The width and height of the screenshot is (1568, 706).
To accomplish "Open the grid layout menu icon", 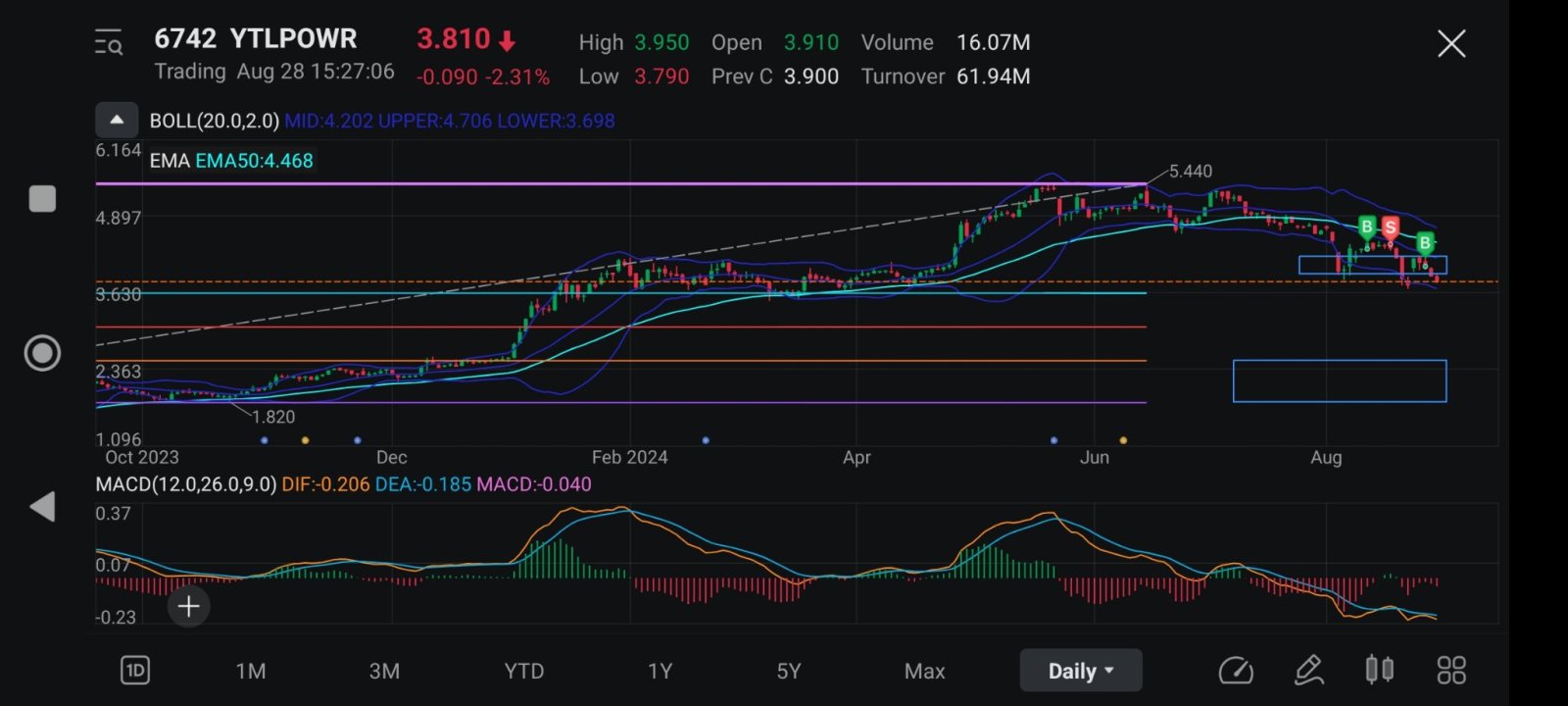I will click(x=1451, y=671).
